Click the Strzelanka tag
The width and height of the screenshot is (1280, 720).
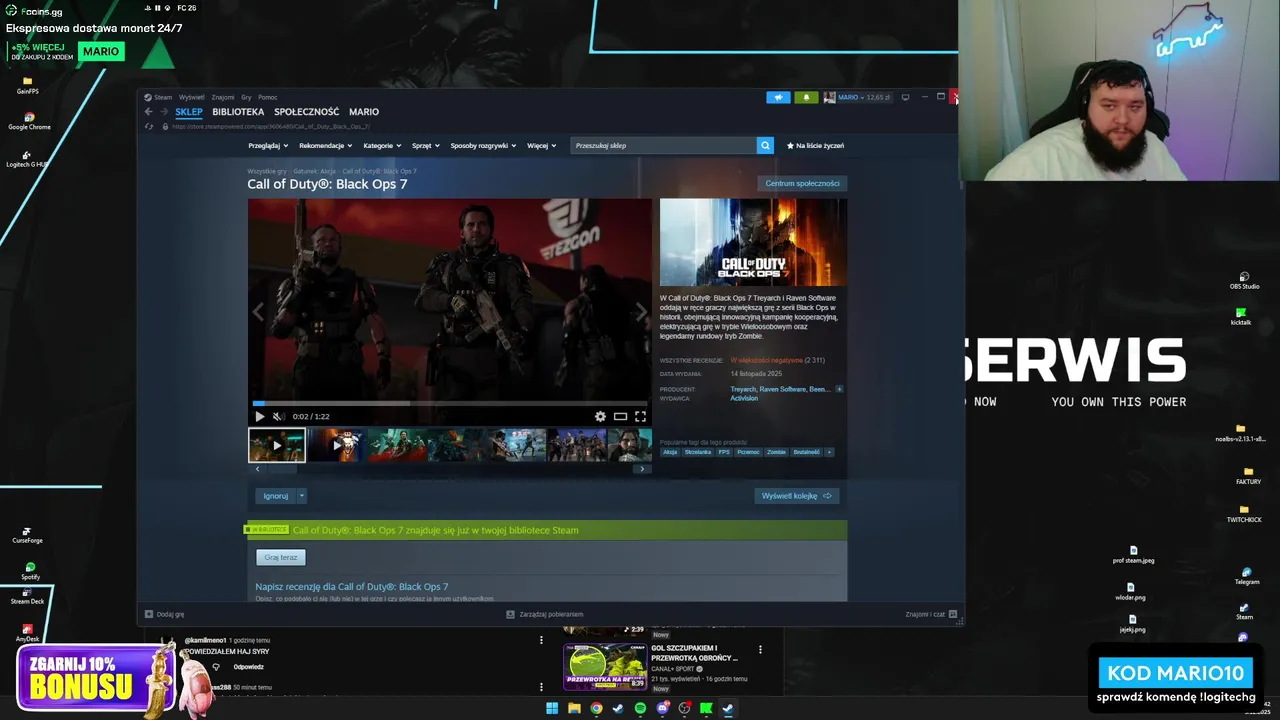click(698, 452)
